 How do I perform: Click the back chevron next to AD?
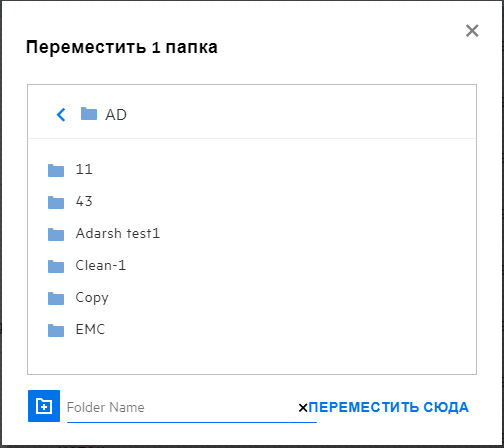(61, 115)
